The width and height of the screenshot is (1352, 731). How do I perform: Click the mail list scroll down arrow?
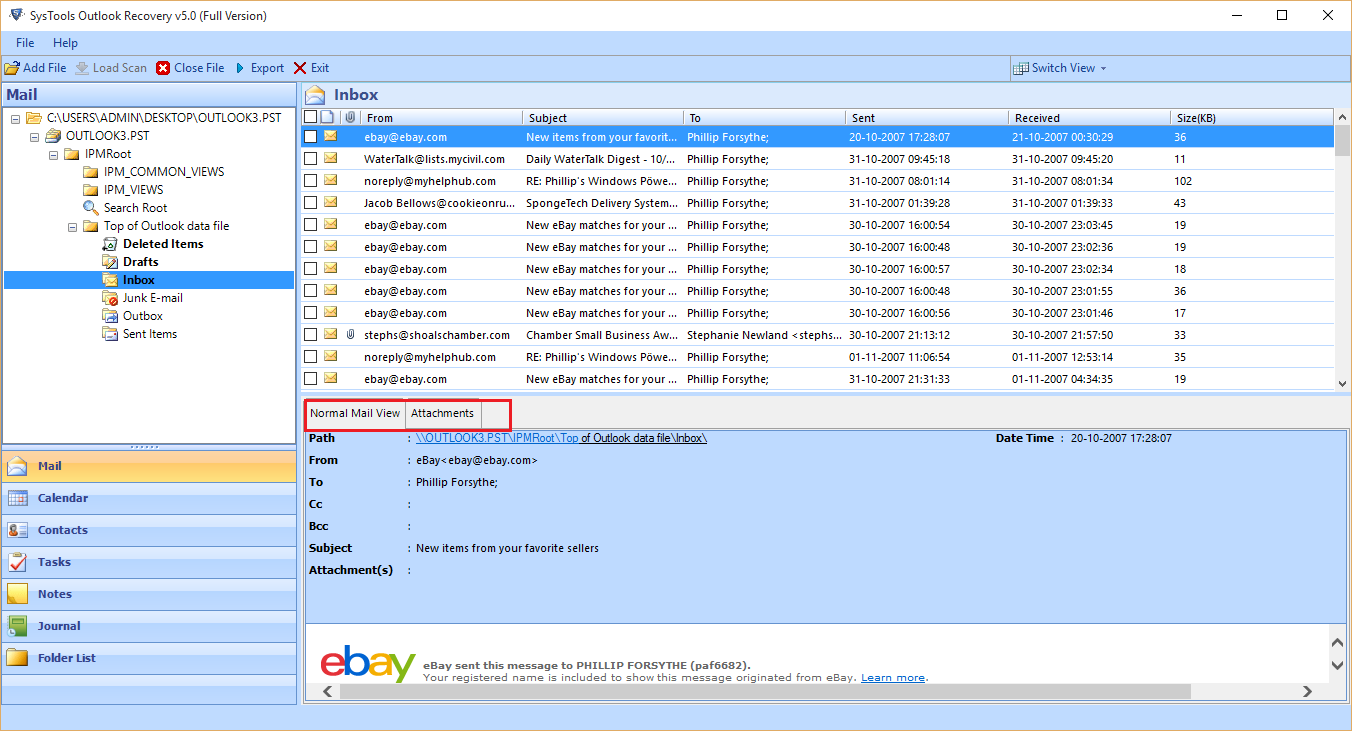[1342, 382]
